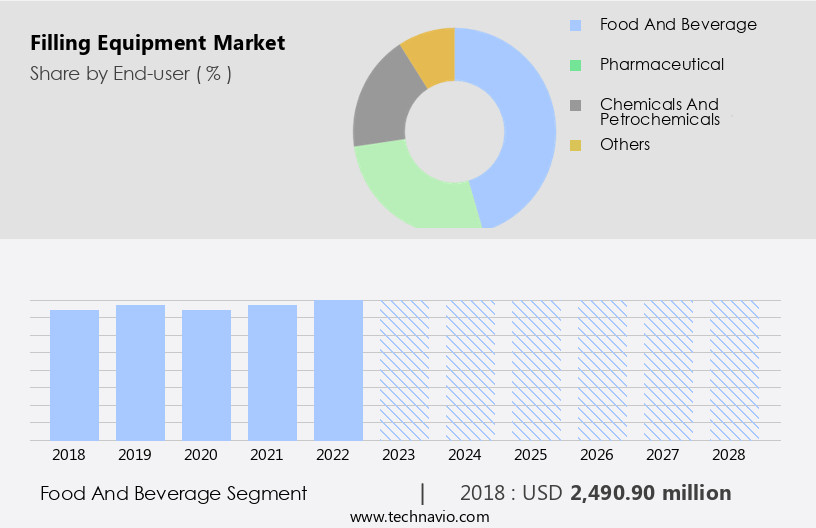Click the Filling Equipment Market title
This screenshot has height=528, width=816.
157,43
